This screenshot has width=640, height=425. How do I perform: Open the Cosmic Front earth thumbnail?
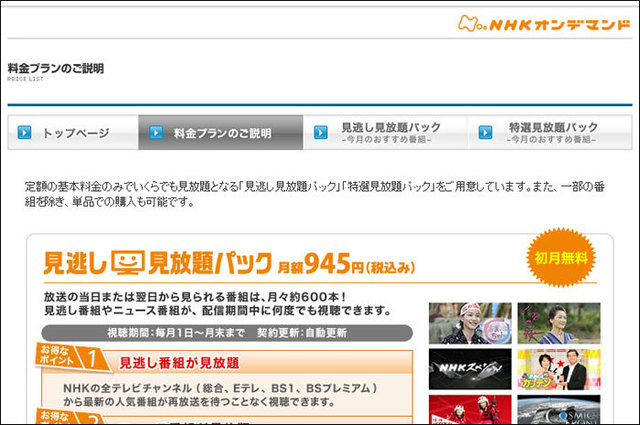click(559, 410)
